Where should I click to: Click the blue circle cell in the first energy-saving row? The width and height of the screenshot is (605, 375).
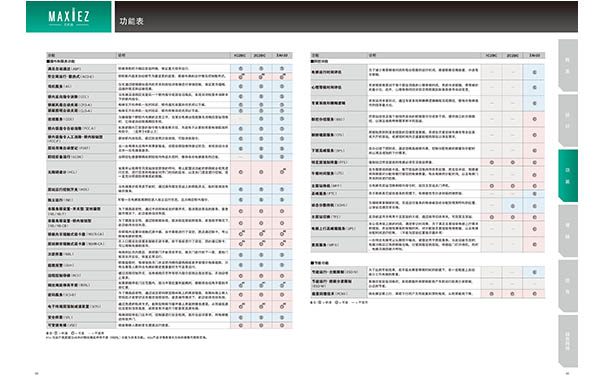[534, 272]
